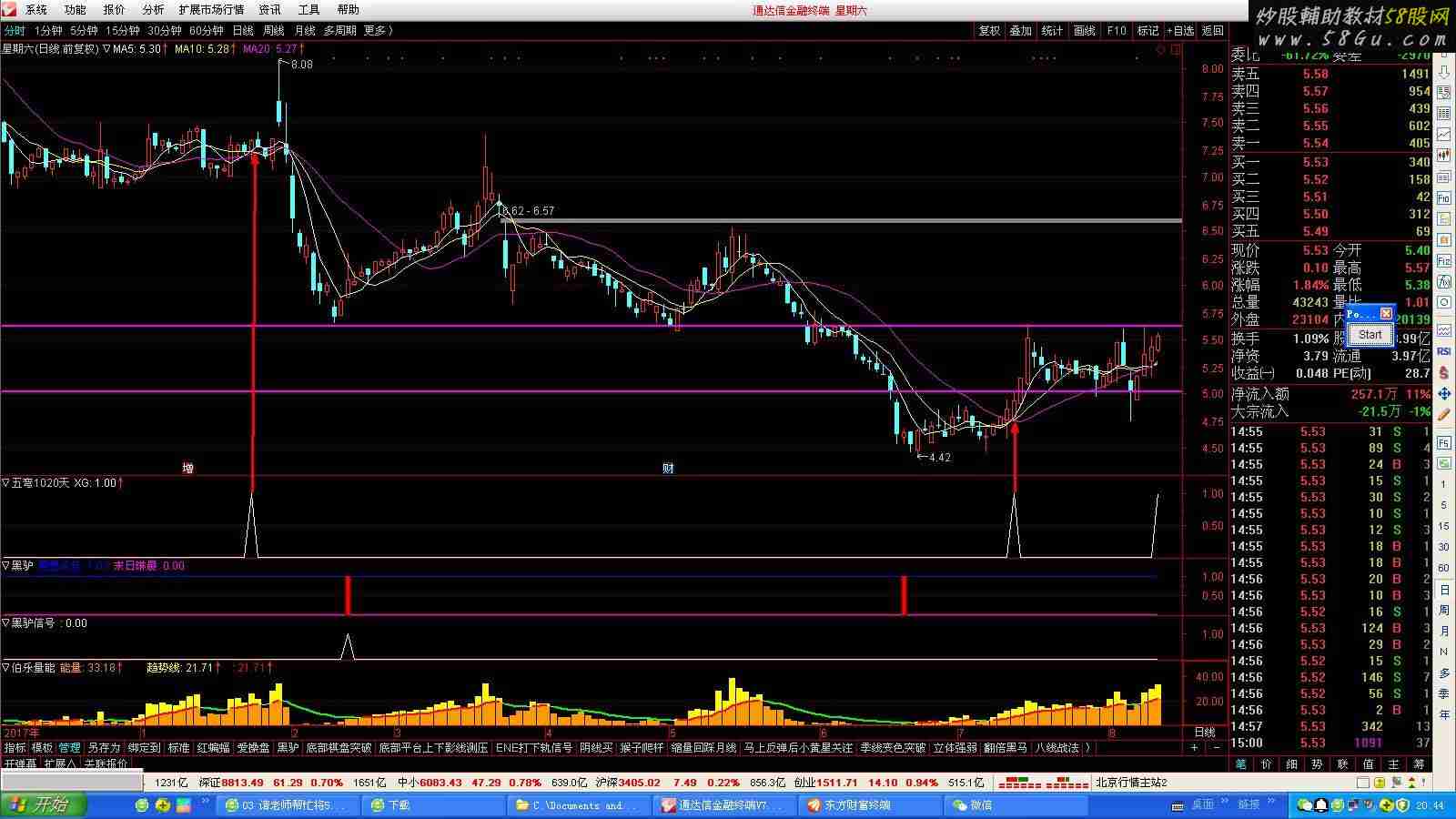
Task: Switch to the 5分钟 chart tab
Action: [x=85, y=30]
